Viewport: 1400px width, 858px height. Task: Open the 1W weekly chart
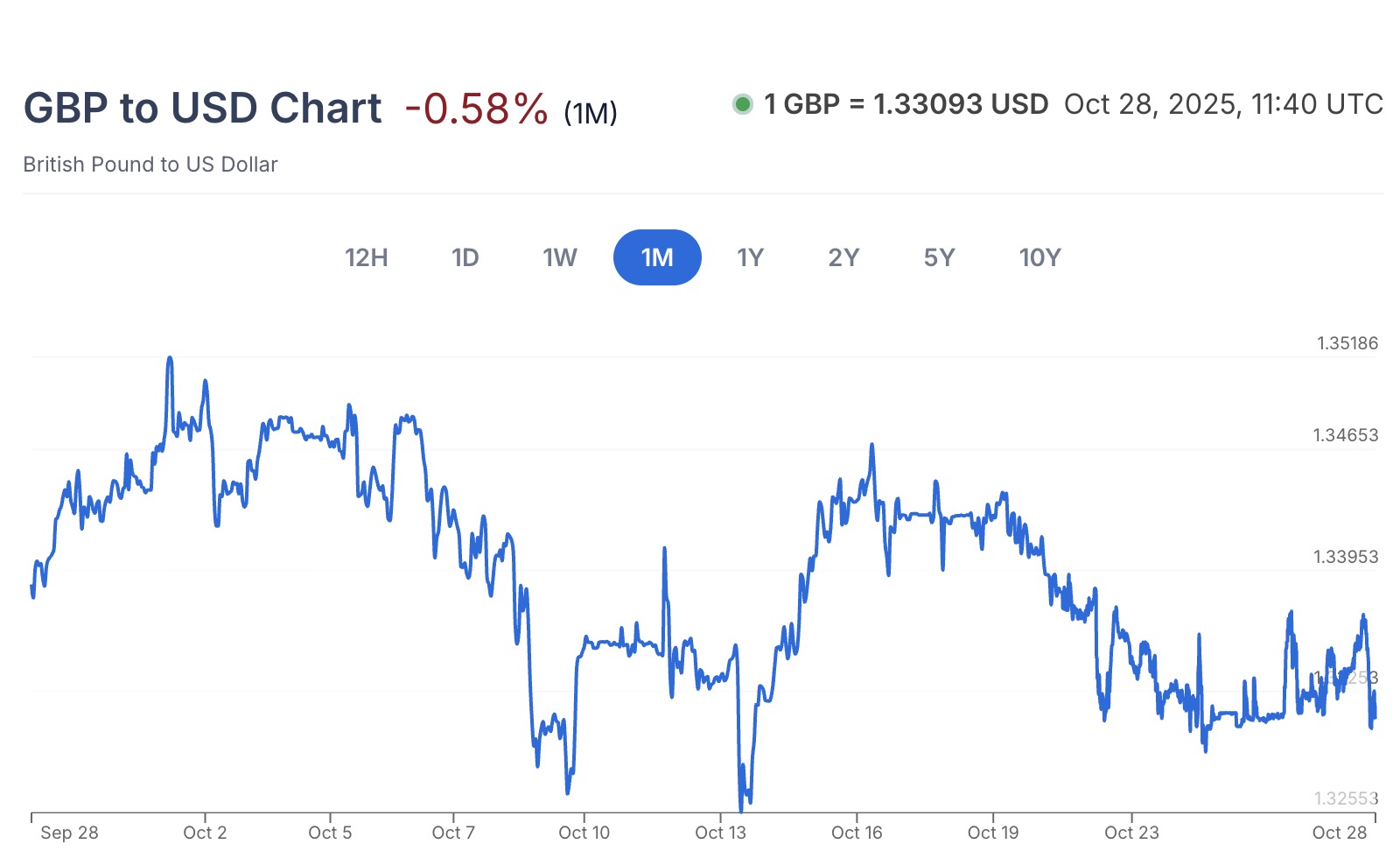click(x=560, y=257)
